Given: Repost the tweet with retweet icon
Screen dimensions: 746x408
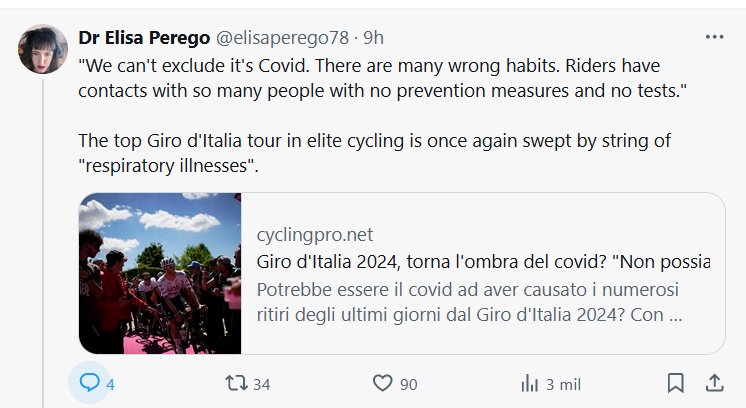Looking at the screenshot, I should [x=233, y=383].
